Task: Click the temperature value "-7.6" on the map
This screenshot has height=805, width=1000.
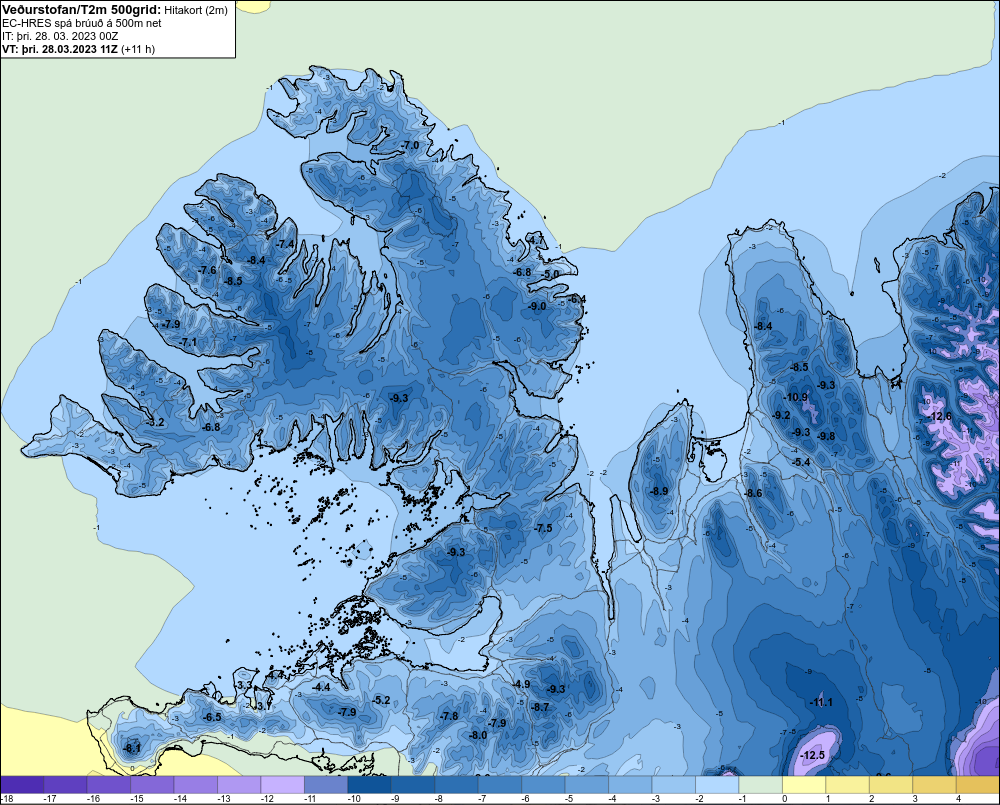Action: tap(207, 270)
